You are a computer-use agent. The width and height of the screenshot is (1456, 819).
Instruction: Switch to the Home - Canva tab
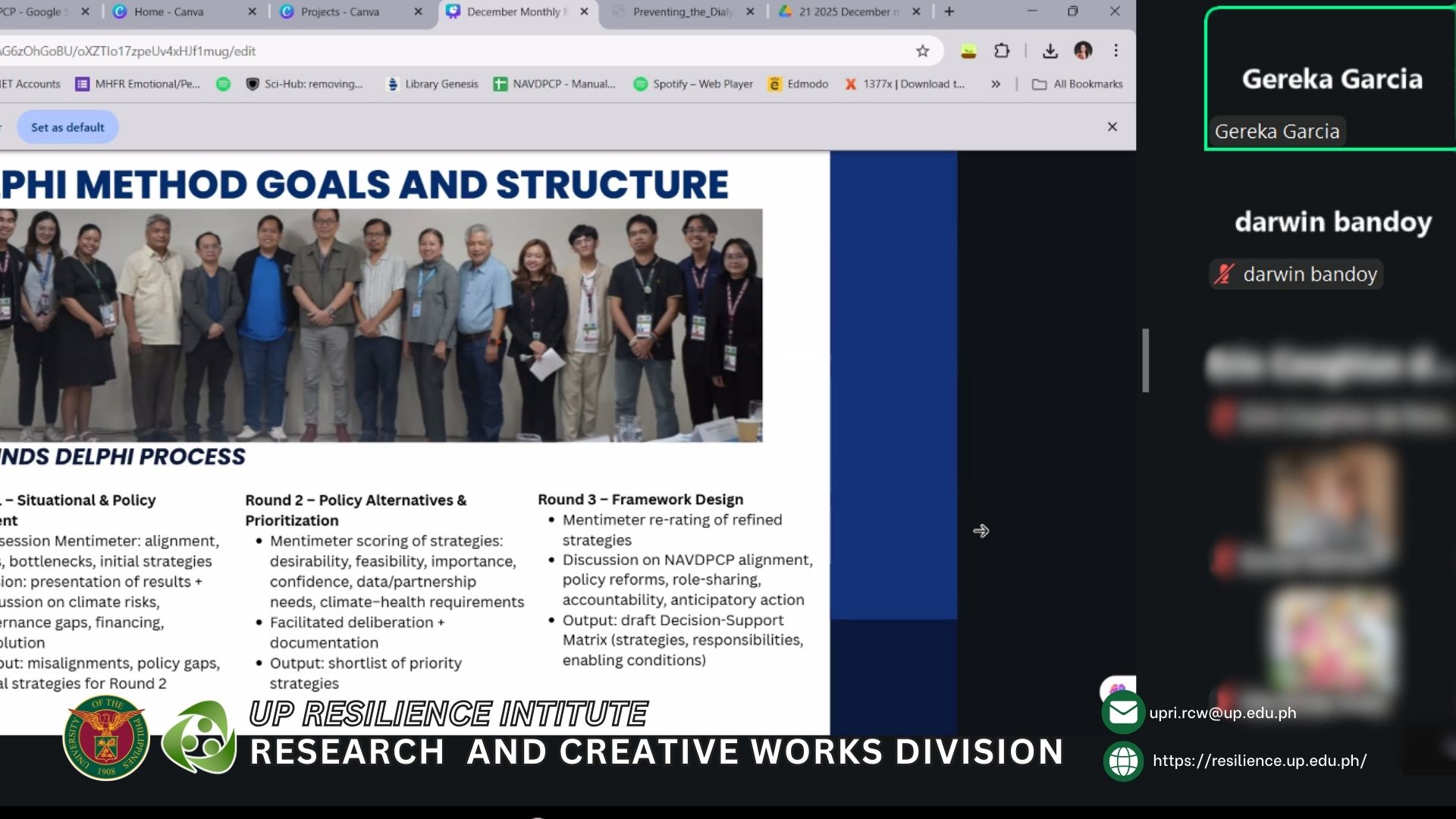[x=168, y=12]
